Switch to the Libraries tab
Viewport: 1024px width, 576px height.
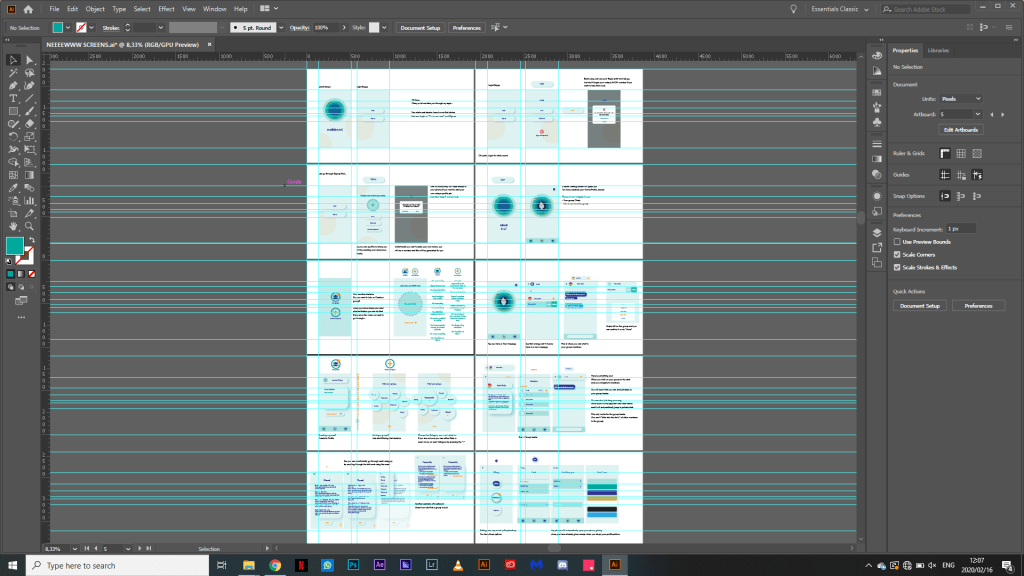point(939,50)
